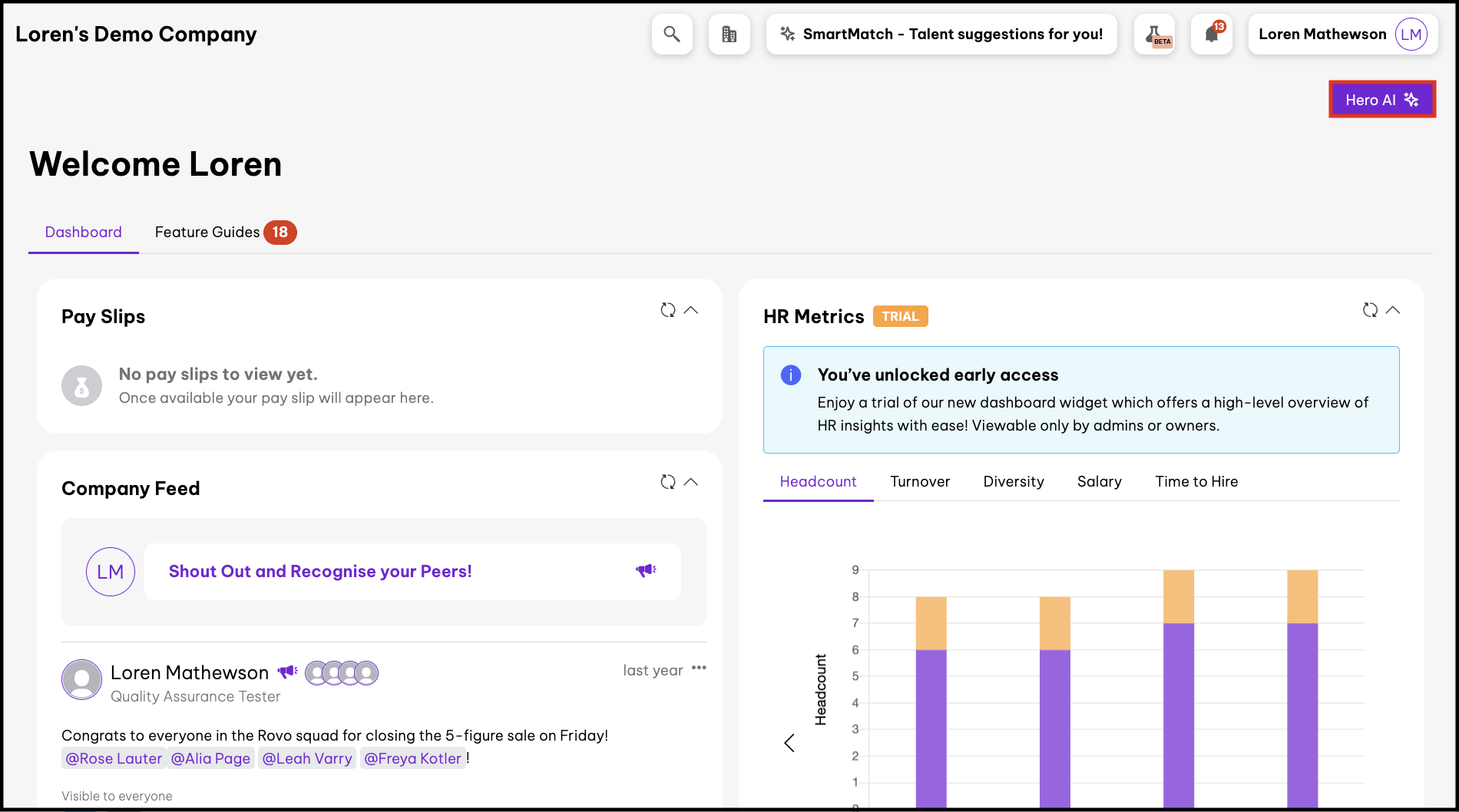This screenshot has height=812, width=1459.
Task: Click the company building icon
Action: point(729,35)
